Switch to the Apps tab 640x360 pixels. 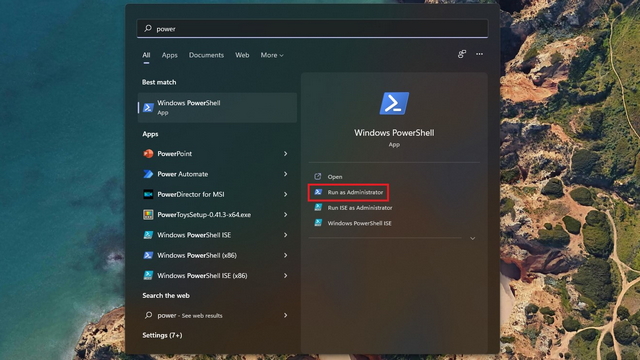[x=169, y=55]
